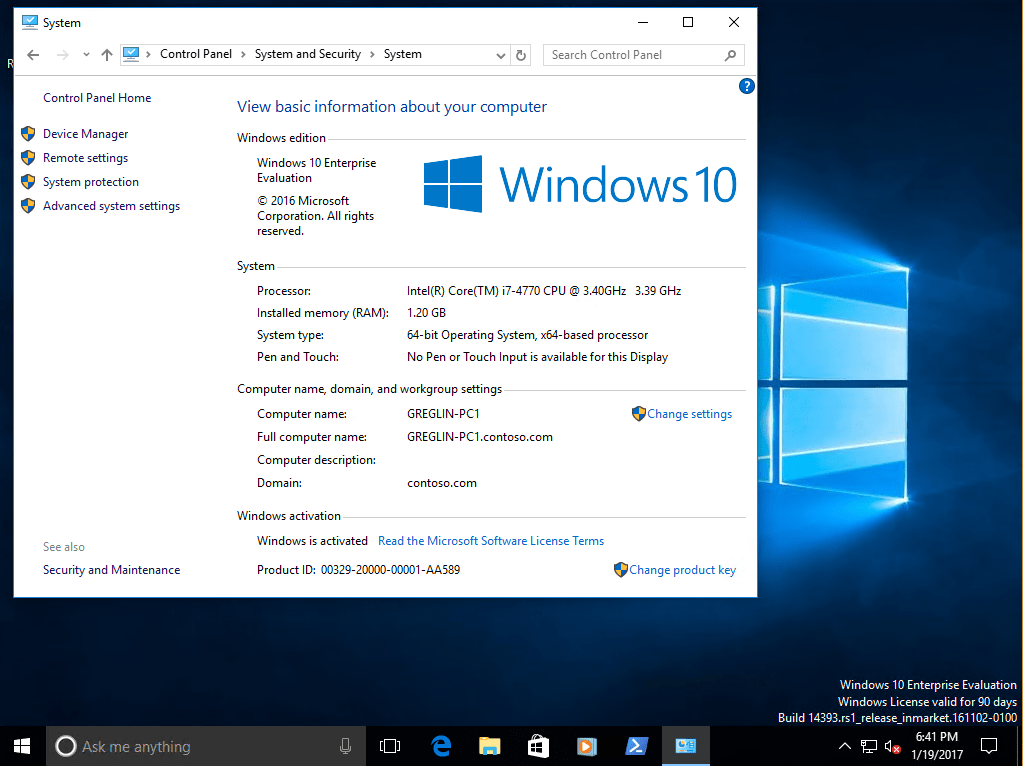Open Change settings for computer name

click(688, 413)
